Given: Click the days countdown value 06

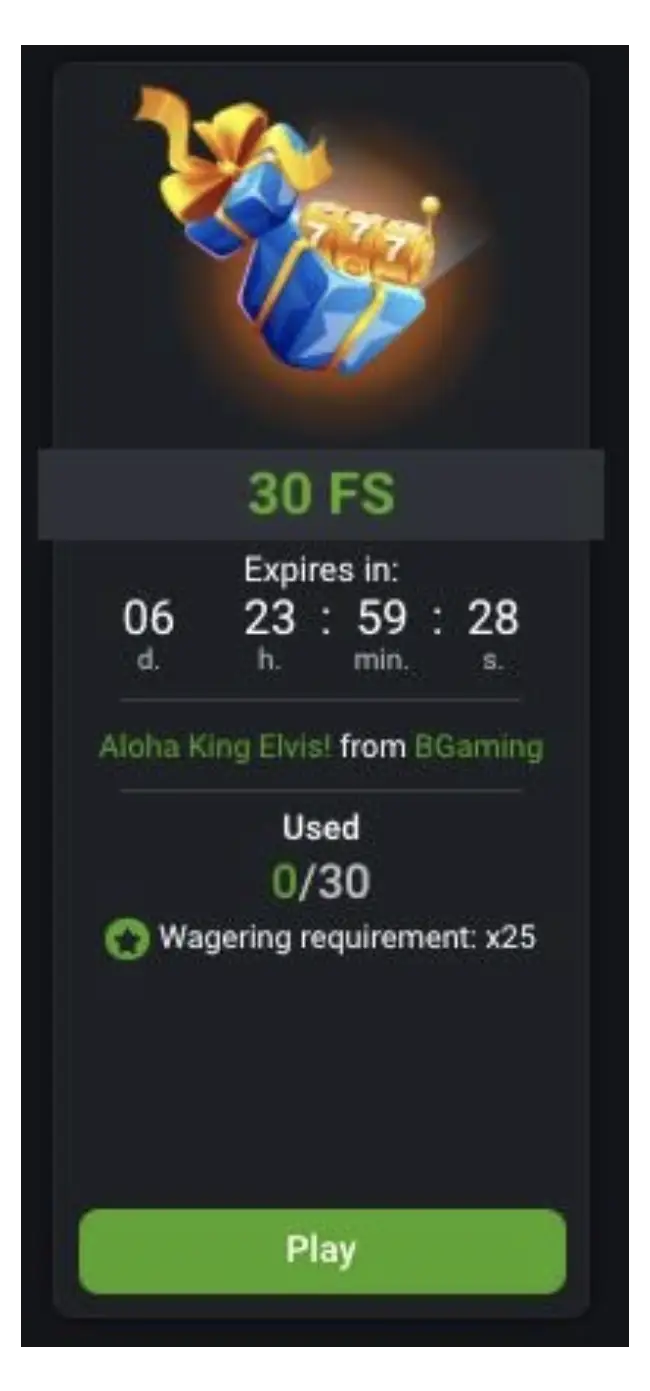Looking at the screenshot, I should click(148, 618).
